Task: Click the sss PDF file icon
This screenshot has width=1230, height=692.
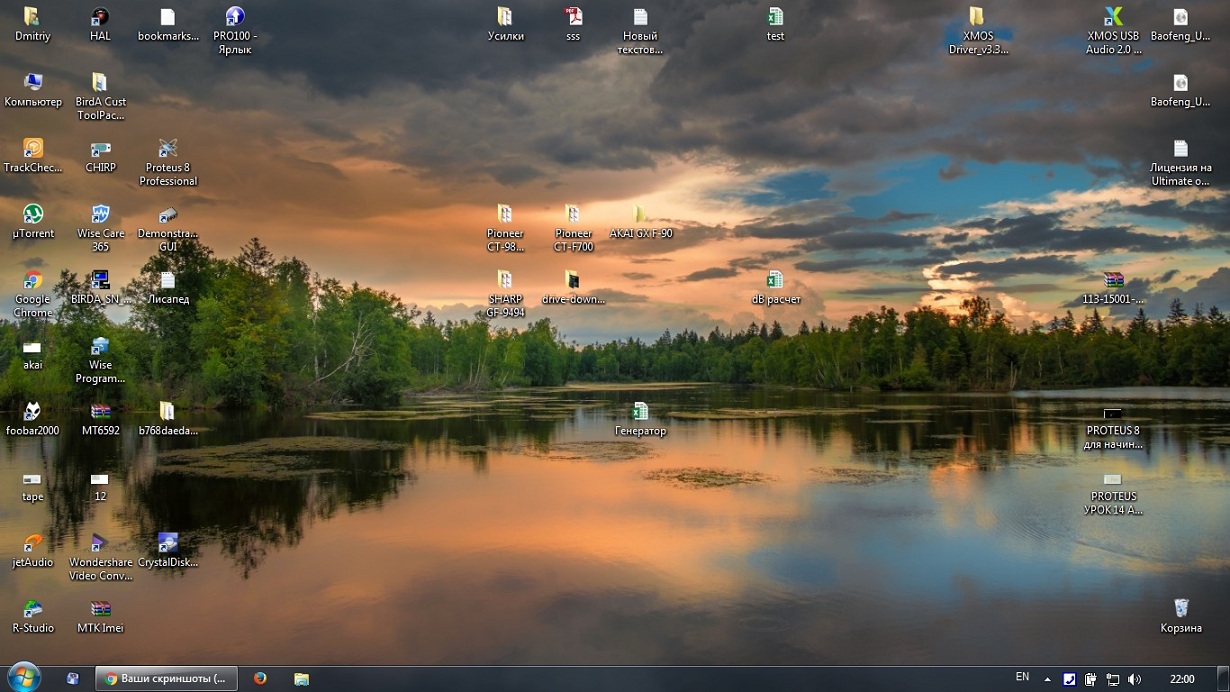Action: click(x=573, y=18)
